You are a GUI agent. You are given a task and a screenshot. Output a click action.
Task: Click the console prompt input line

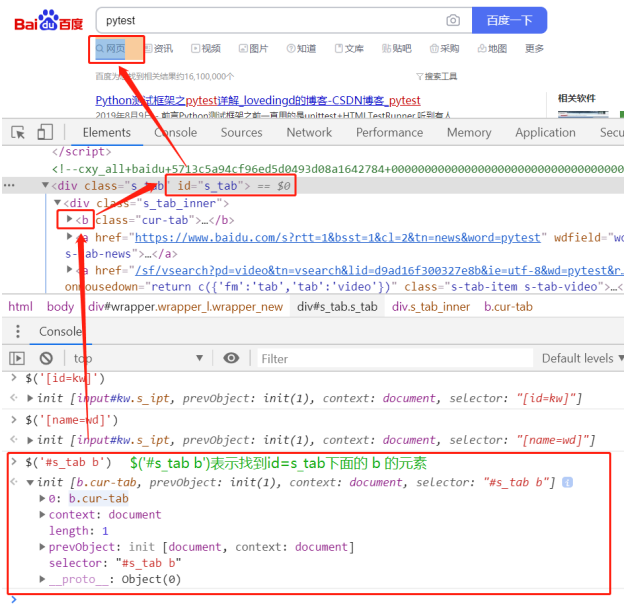[315, 600]
